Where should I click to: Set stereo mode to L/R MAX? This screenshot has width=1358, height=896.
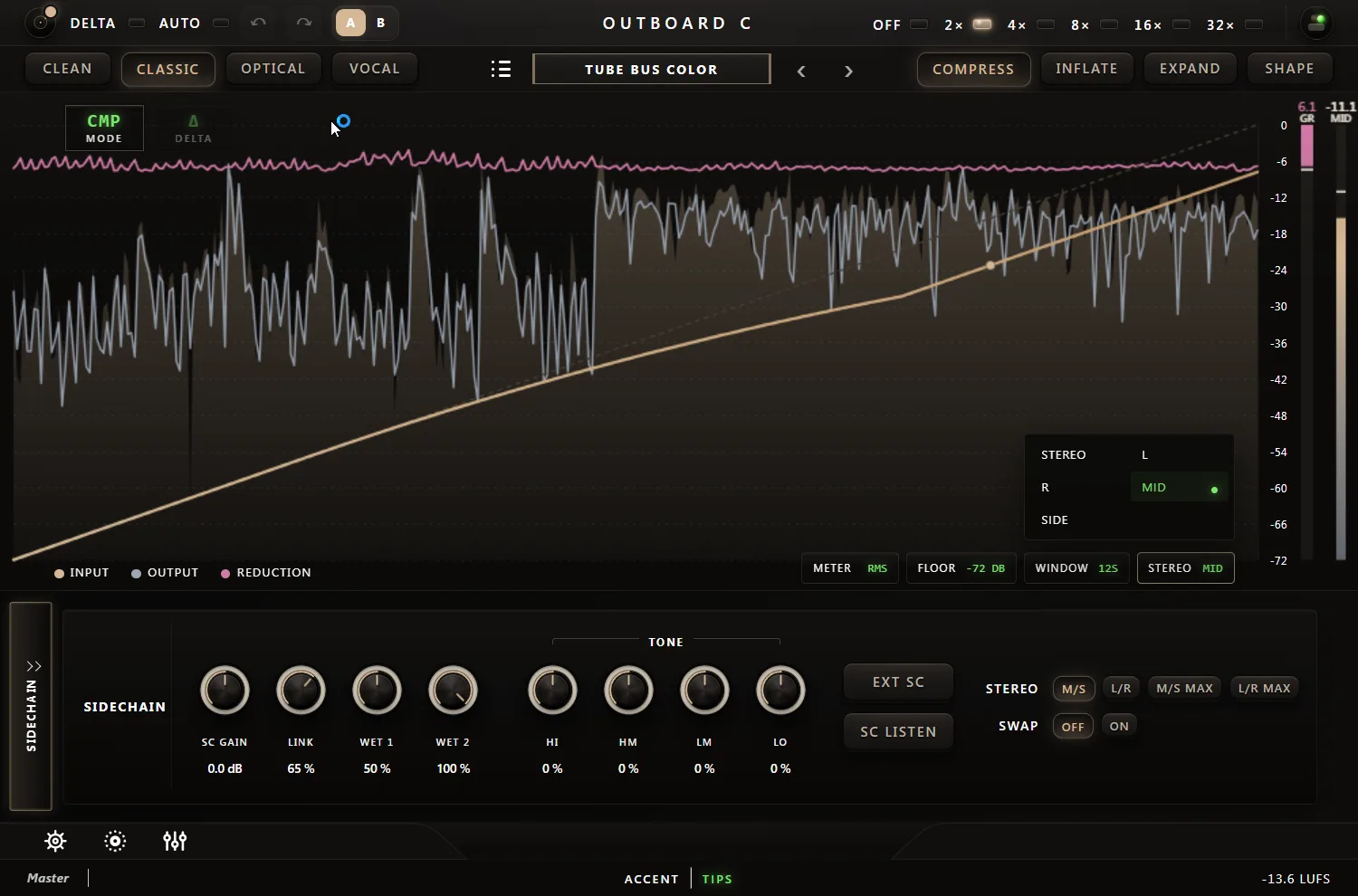pos(1265,689)
